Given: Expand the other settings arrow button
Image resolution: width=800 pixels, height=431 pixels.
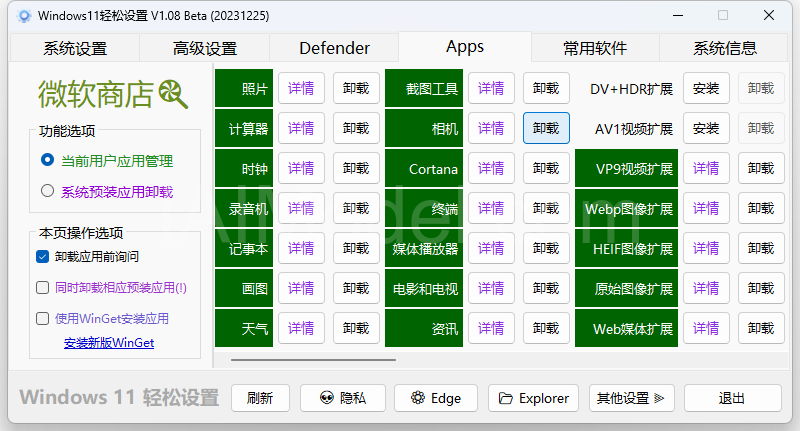Looking at the screenshot, I should (x=632, y=398).
